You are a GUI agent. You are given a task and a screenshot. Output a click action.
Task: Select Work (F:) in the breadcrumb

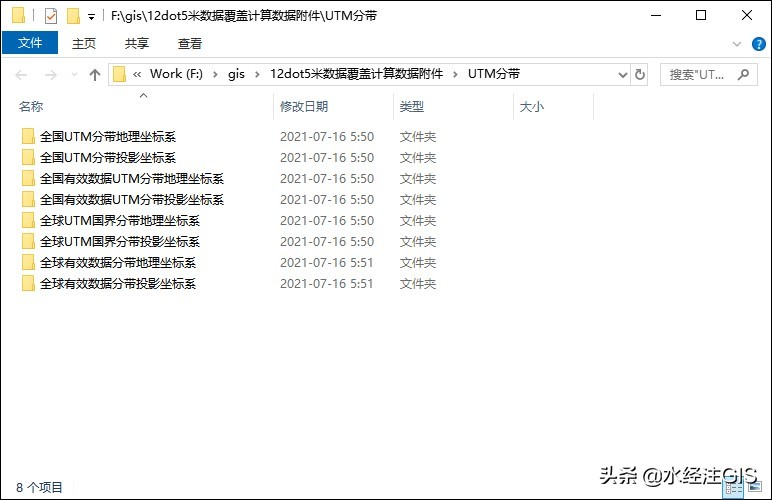coord(176,74)
